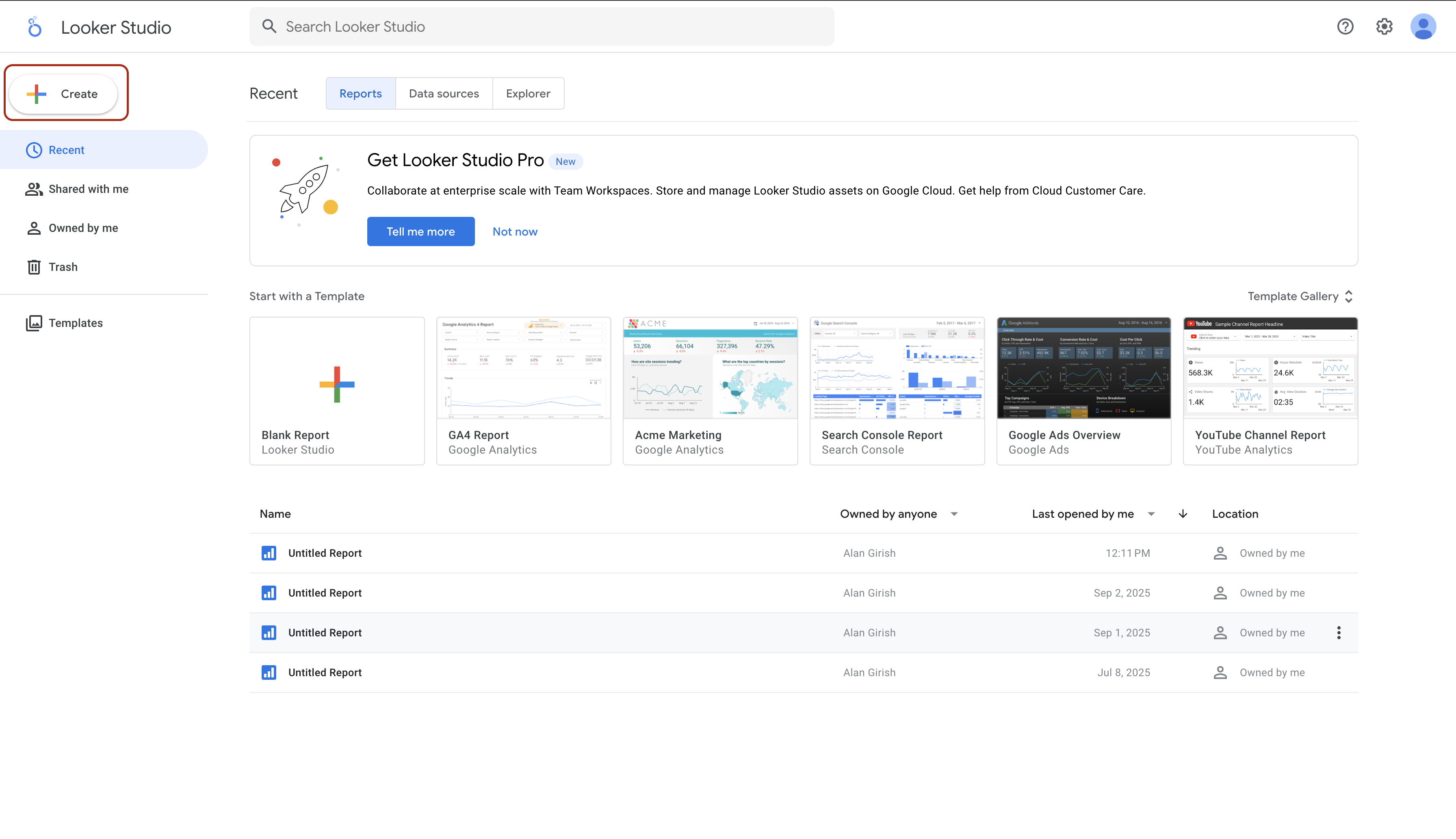
Task: Dismiss promo with Not now link
Action: click(x=514, y=231)
